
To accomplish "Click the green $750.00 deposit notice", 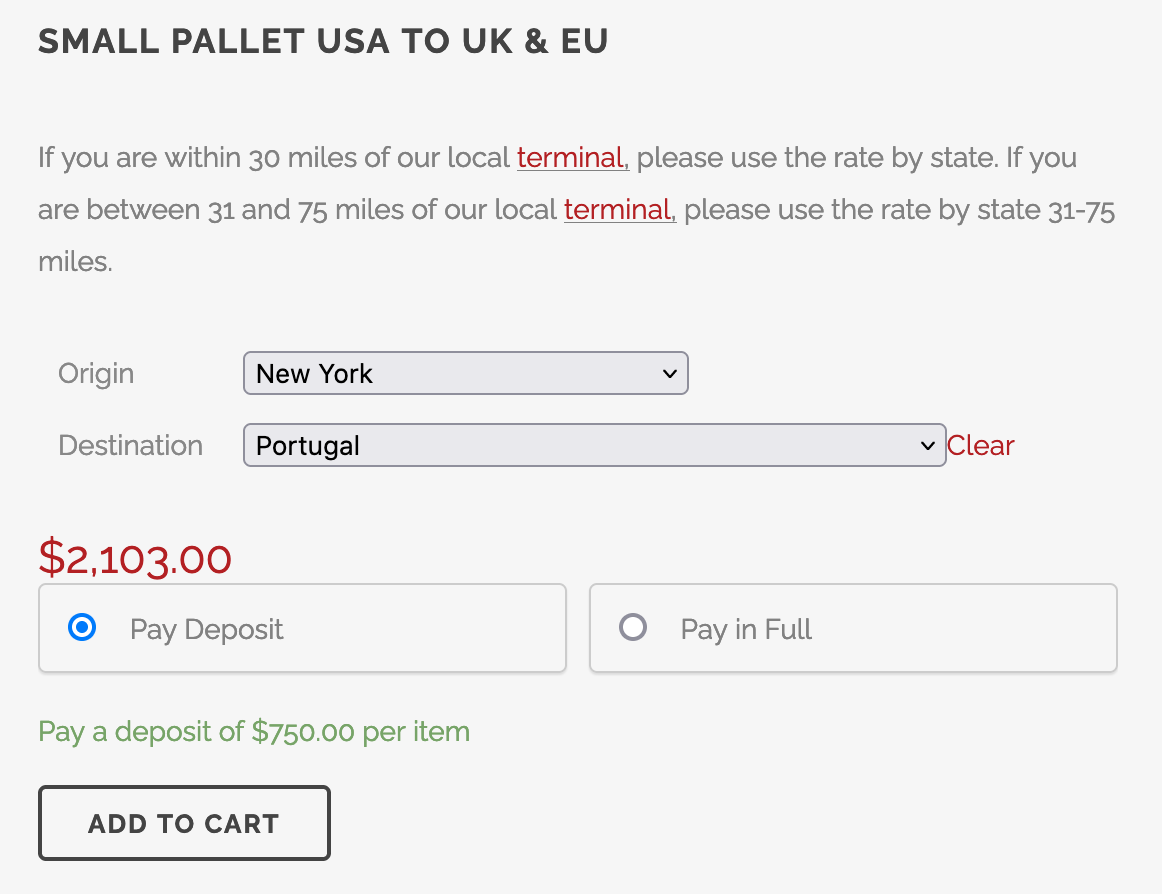I will coord(254,732).
